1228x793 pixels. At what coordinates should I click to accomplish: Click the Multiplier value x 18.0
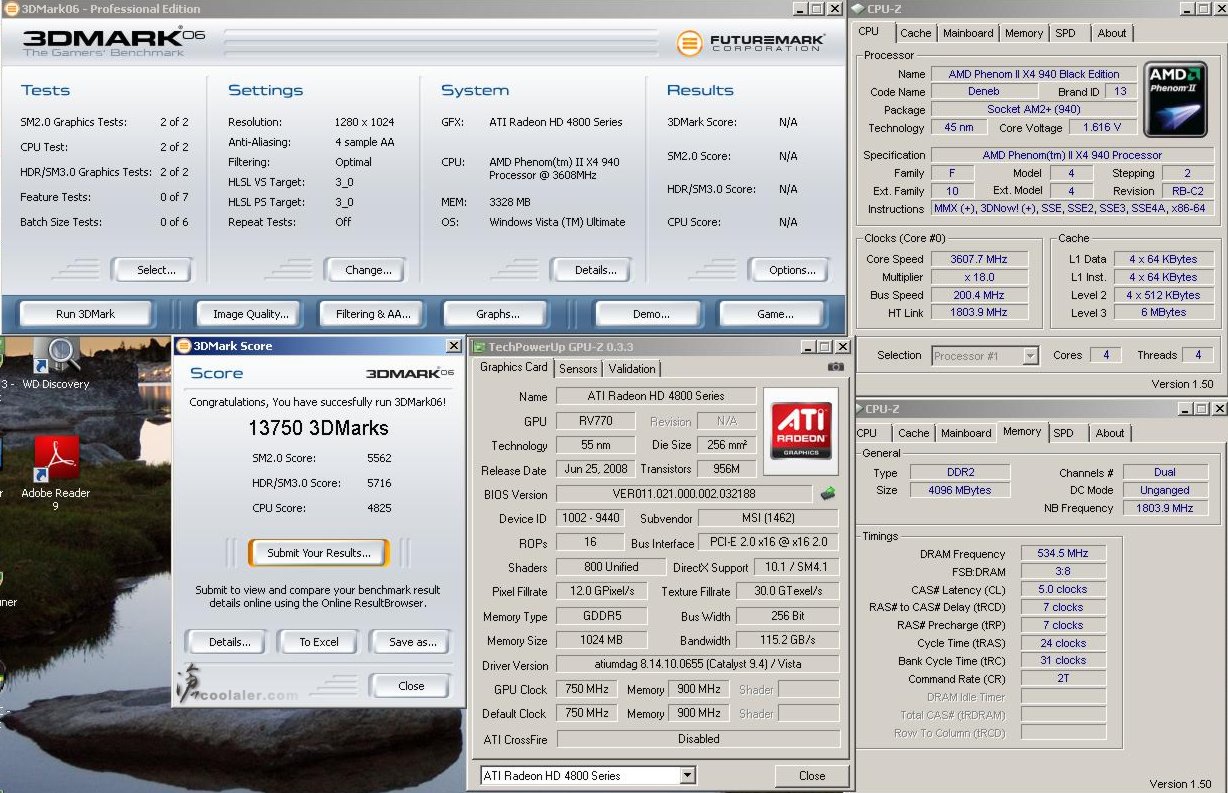tap(978, 277)
